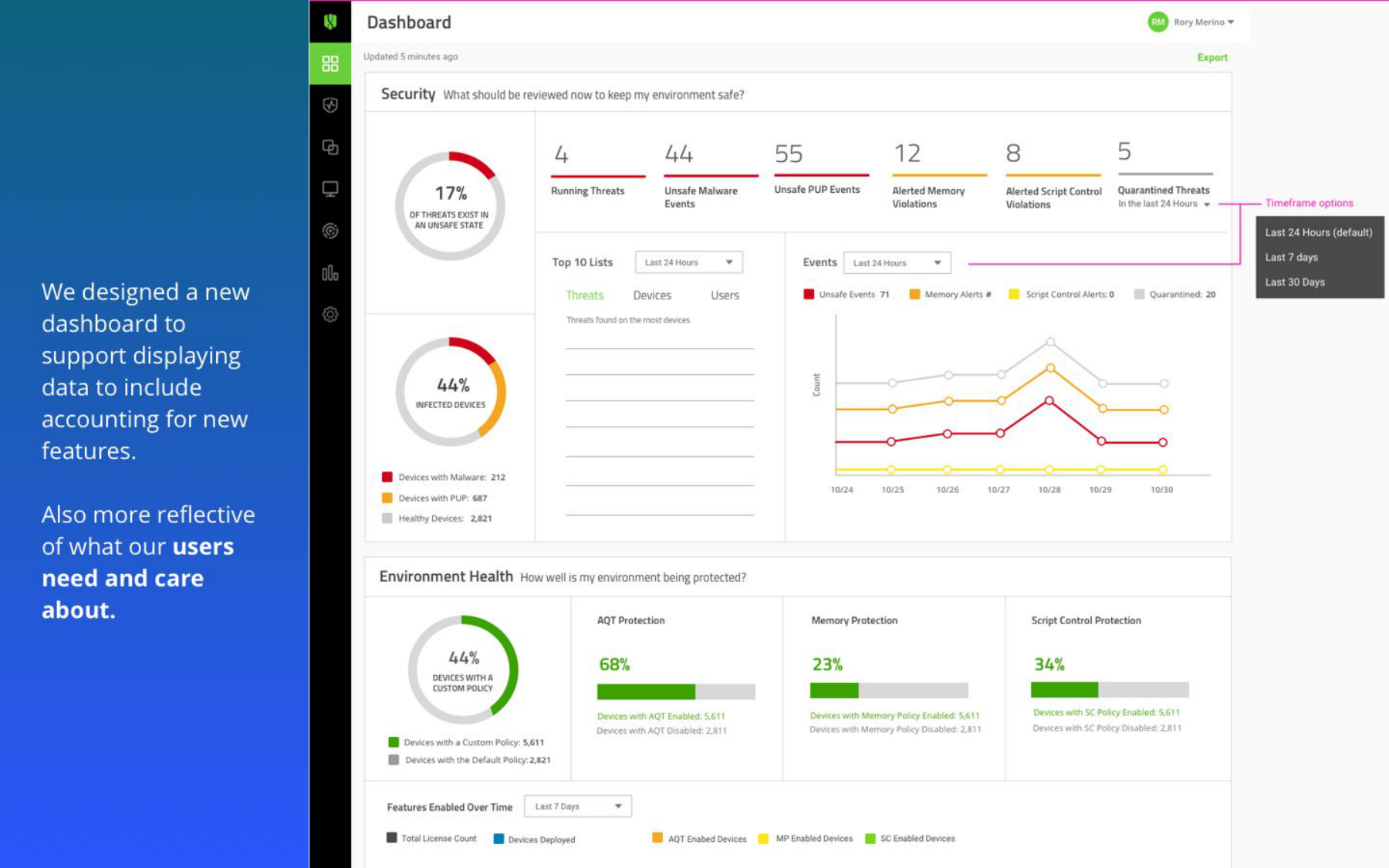Click the 44% custom policy donut chart
This screenshot has width=1389, height=868.
point(463,670)
